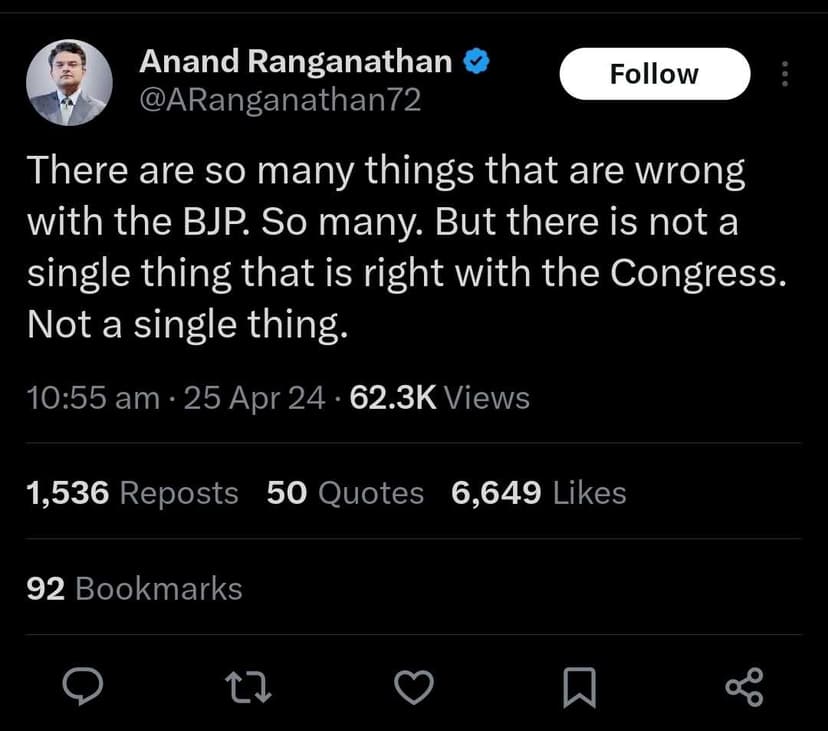View the 50 Quotes of this tweet
The width and height of the screenshot is (828, 731).
pos(344,492)
